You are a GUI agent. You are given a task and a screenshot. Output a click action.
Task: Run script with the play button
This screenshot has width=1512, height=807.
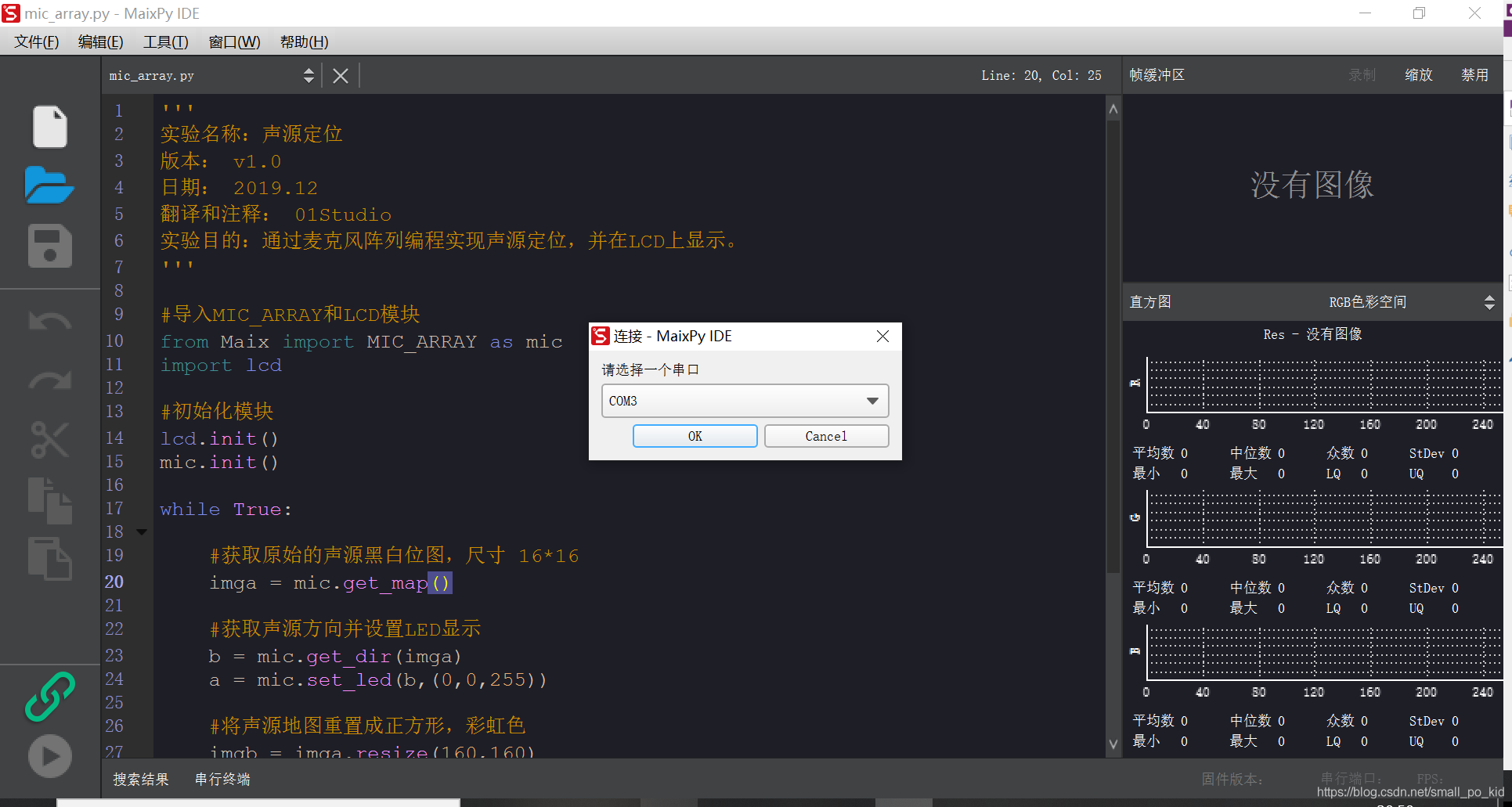point(49,756)
